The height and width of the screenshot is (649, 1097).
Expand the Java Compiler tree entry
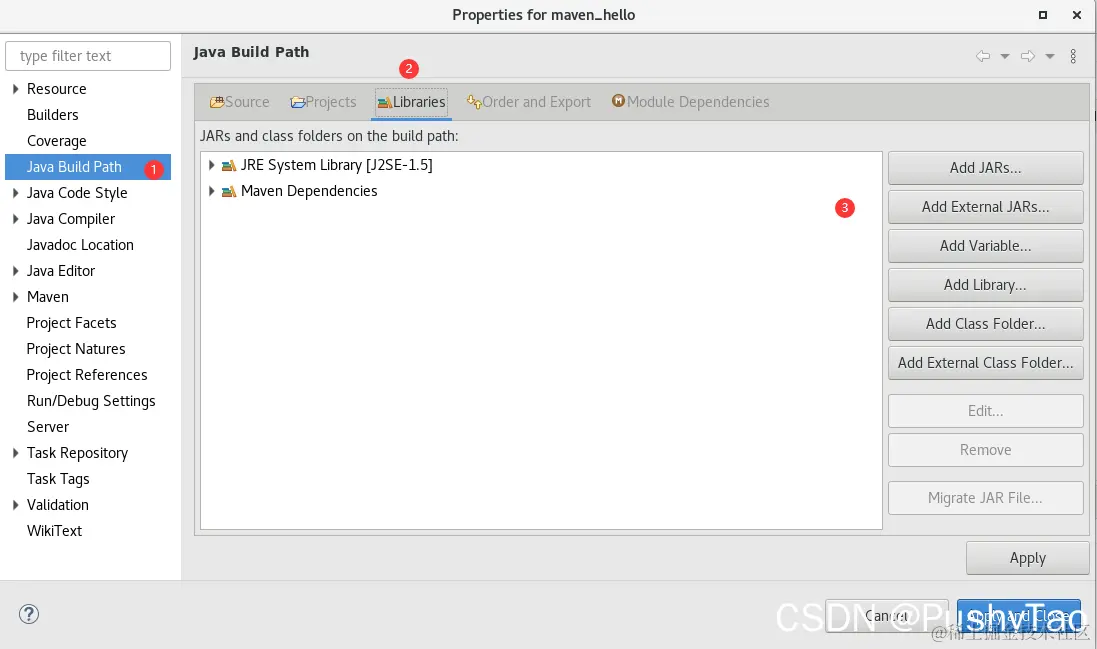click(15, 219)
